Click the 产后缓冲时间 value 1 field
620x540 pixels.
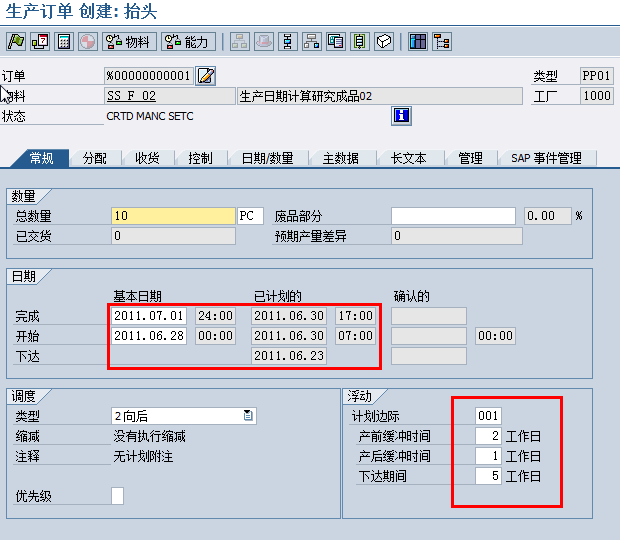coord(488,456)
